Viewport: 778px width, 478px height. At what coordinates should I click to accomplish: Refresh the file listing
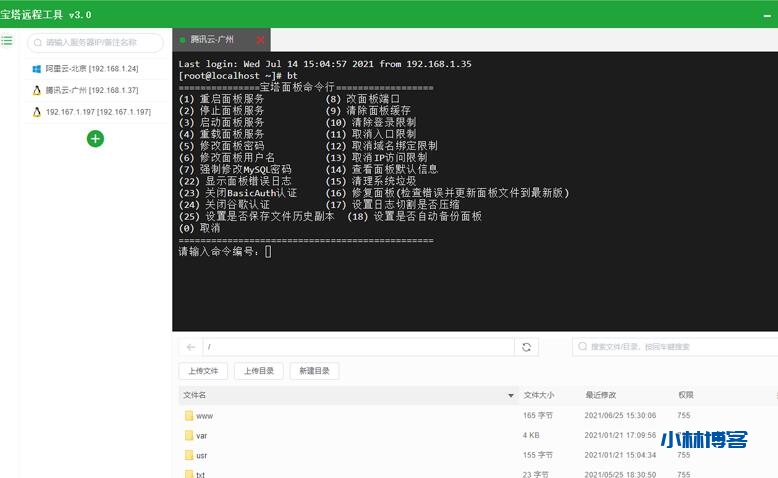(x=526, y=347)
